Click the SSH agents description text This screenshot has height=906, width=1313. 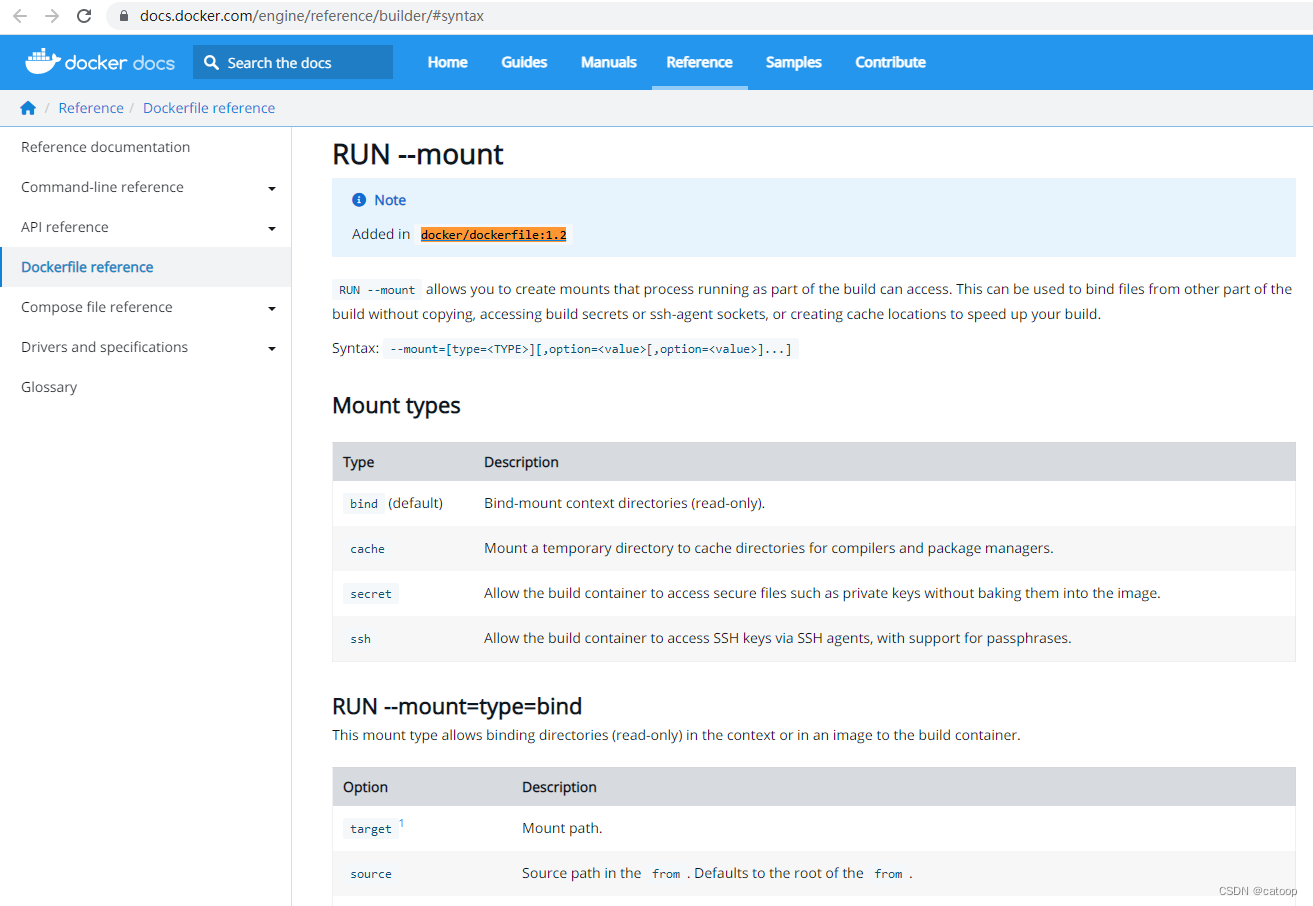(777, 638)
